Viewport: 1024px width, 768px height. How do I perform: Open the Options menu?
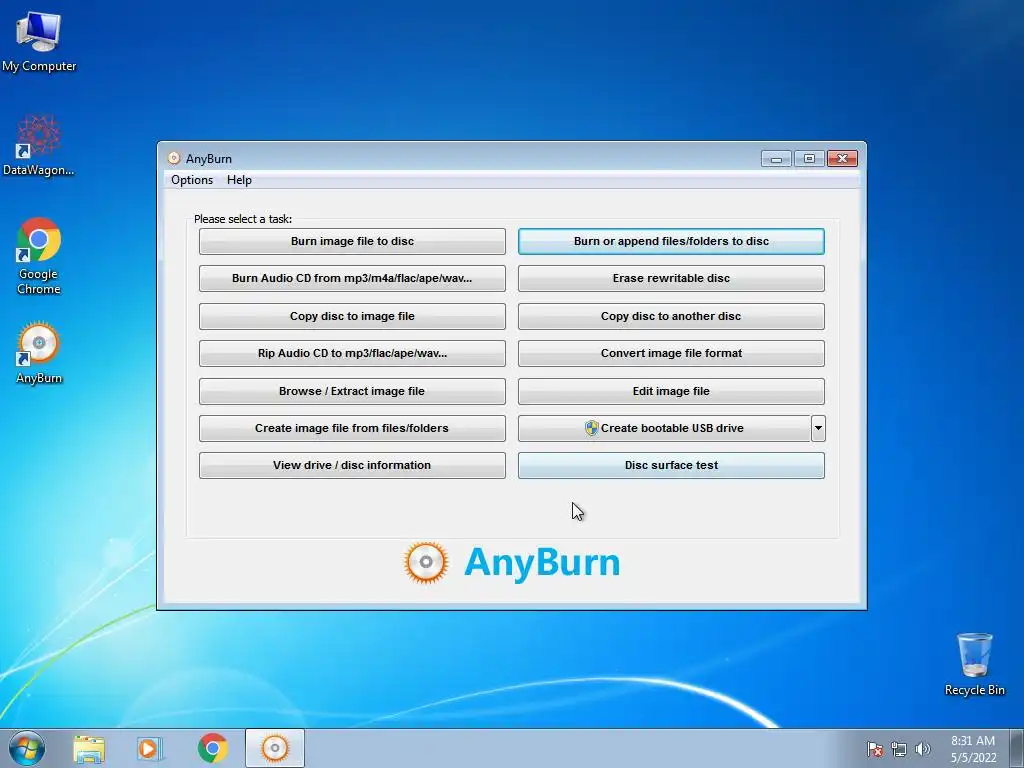192,180
